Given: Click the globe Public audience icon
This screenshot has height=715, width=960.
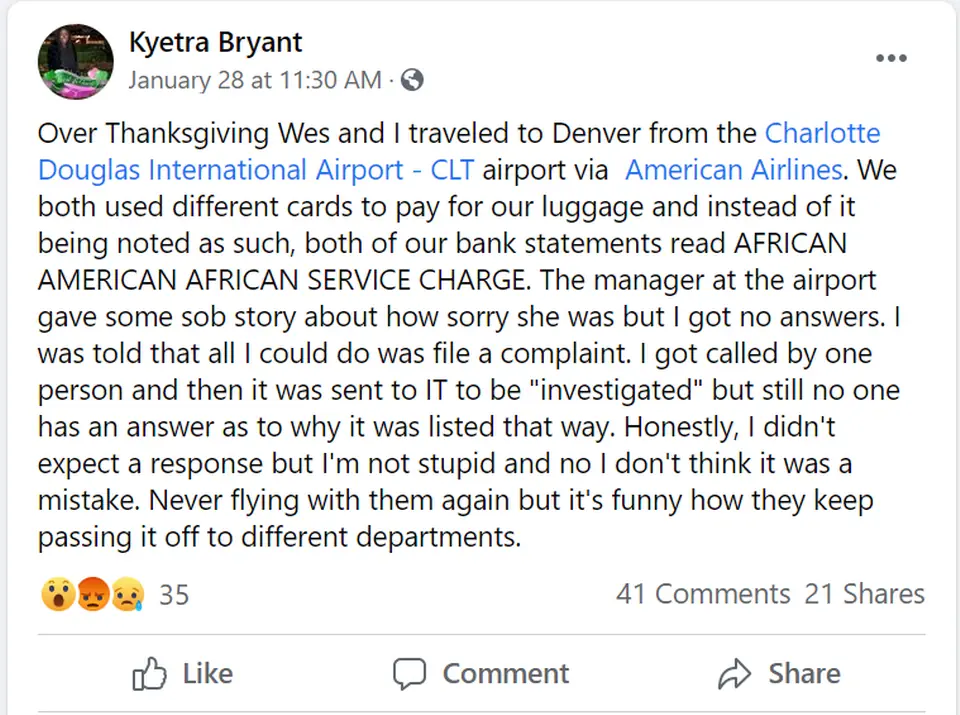Looking at the screenshot, I should [412, 80].
